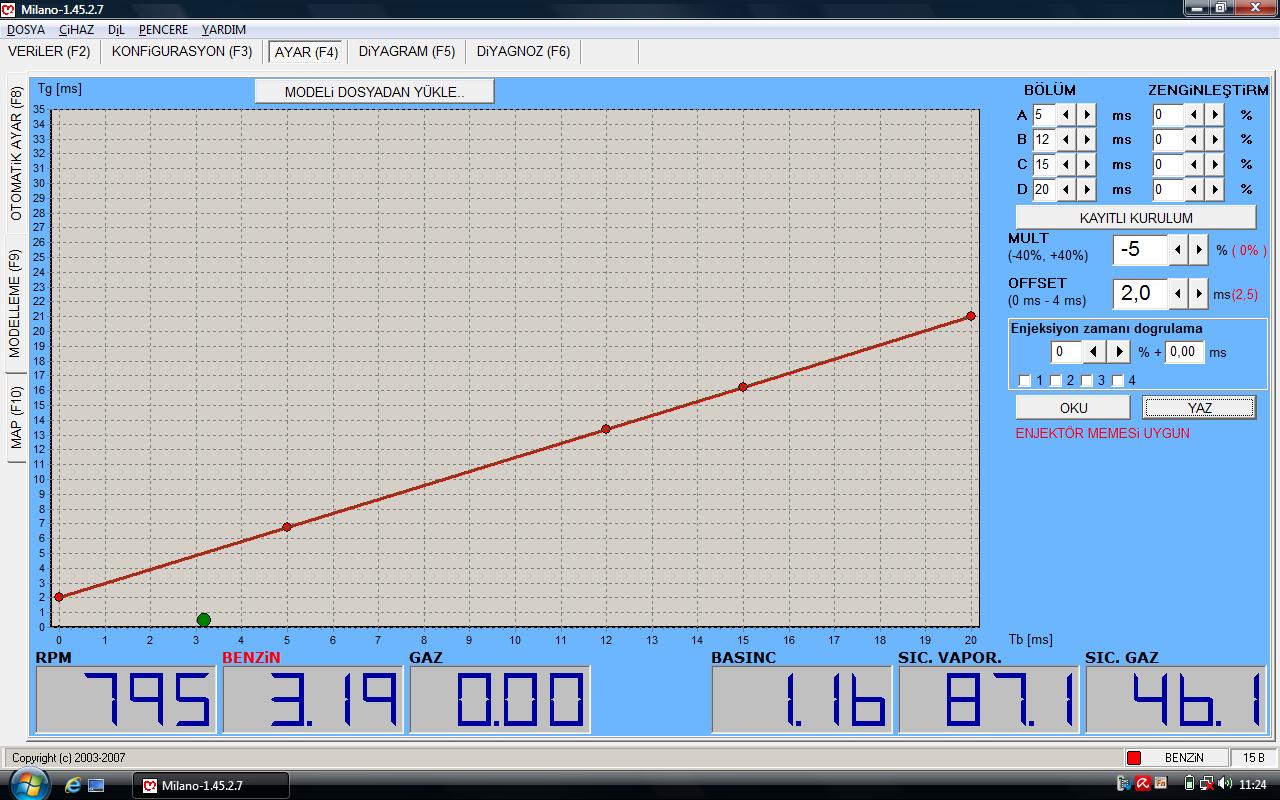Focus the 0,00 ms correction field

click(x=1184, y=352)
